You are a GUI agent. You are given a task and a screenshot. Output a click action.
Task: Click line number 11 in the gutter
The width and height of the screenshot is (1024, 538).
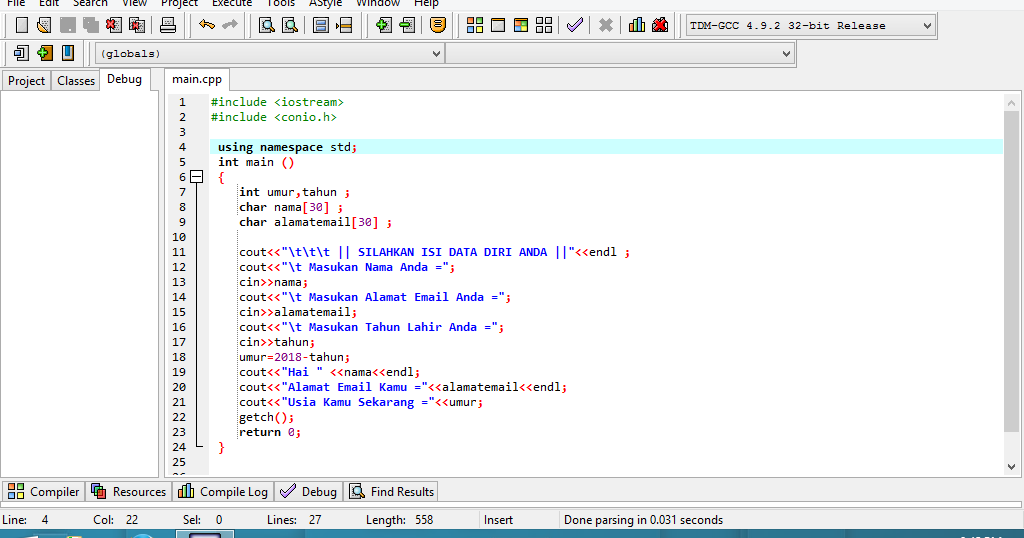[179, 252]
